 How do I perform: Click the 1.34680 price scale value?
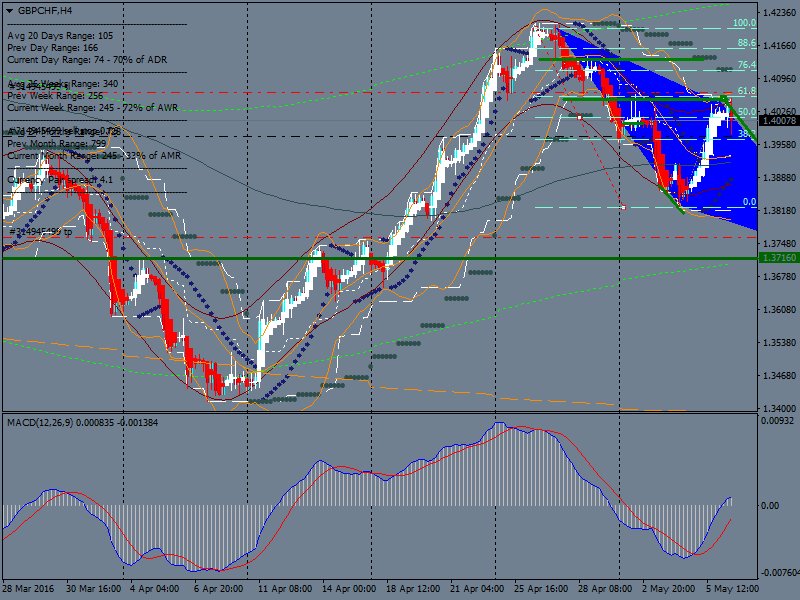[779, 376]
